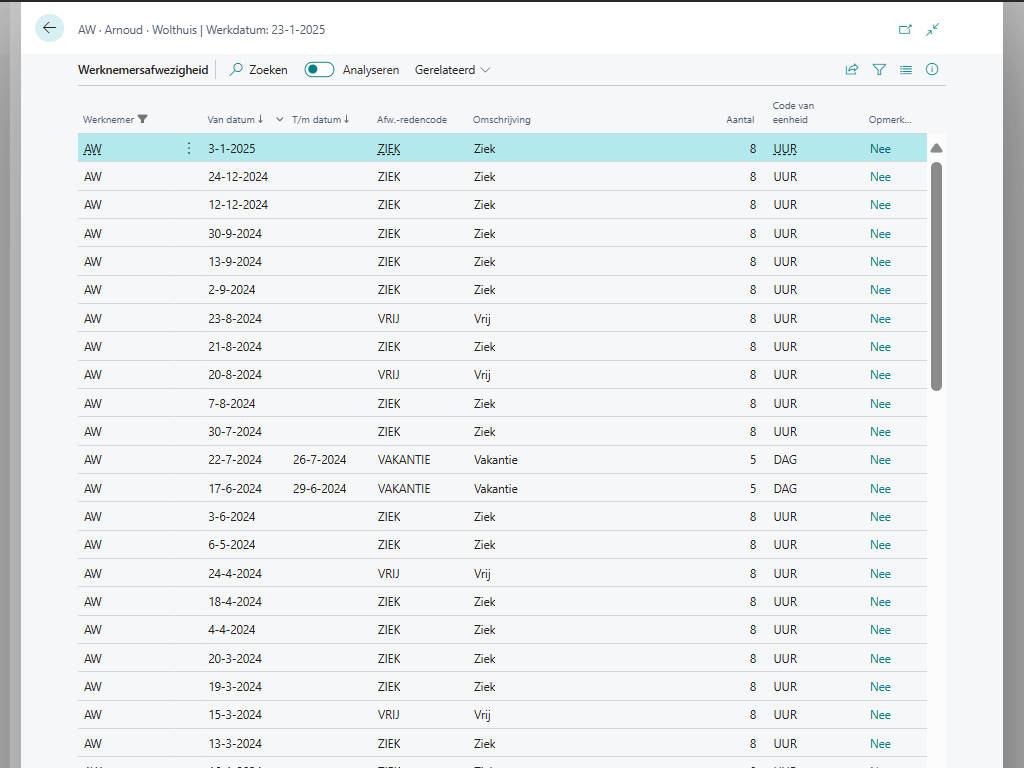Click the share icon in toolbar
Screen dimensions: 1024x768
point(852,70)
